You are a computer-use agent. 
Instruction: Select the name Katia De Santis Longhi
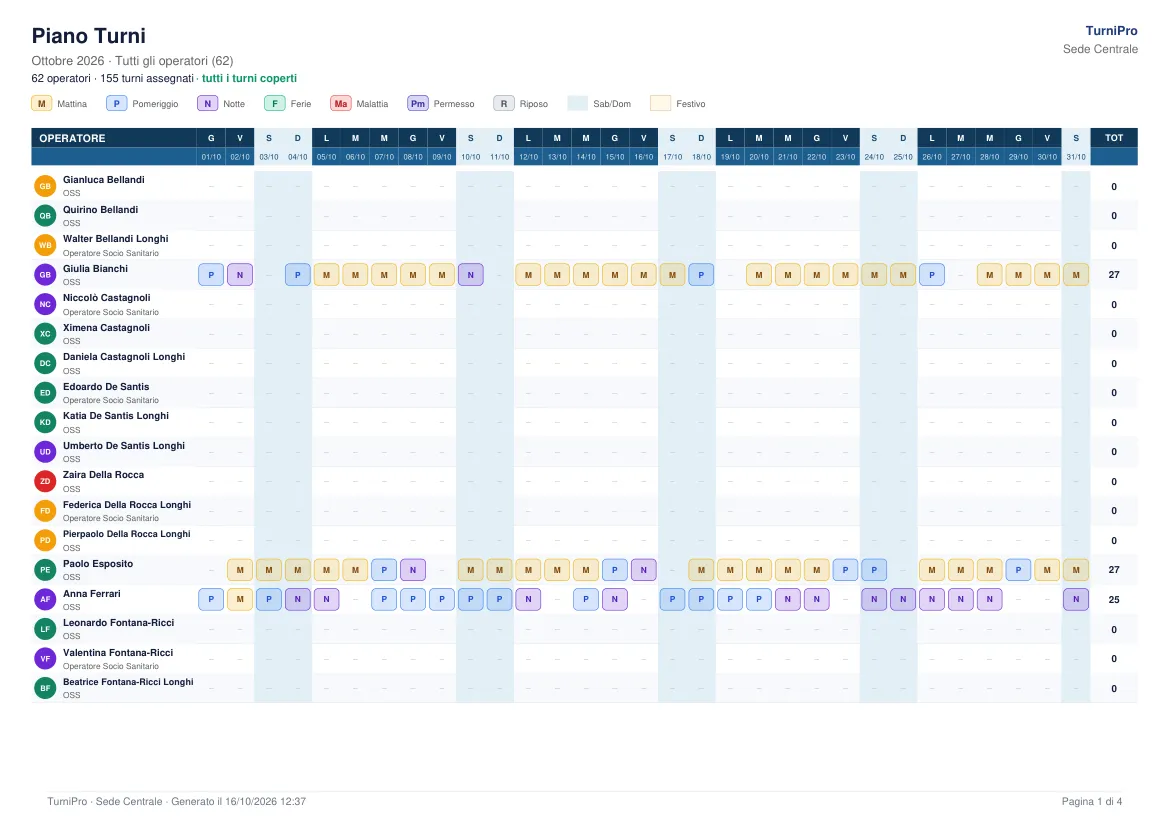coord(116,416)
